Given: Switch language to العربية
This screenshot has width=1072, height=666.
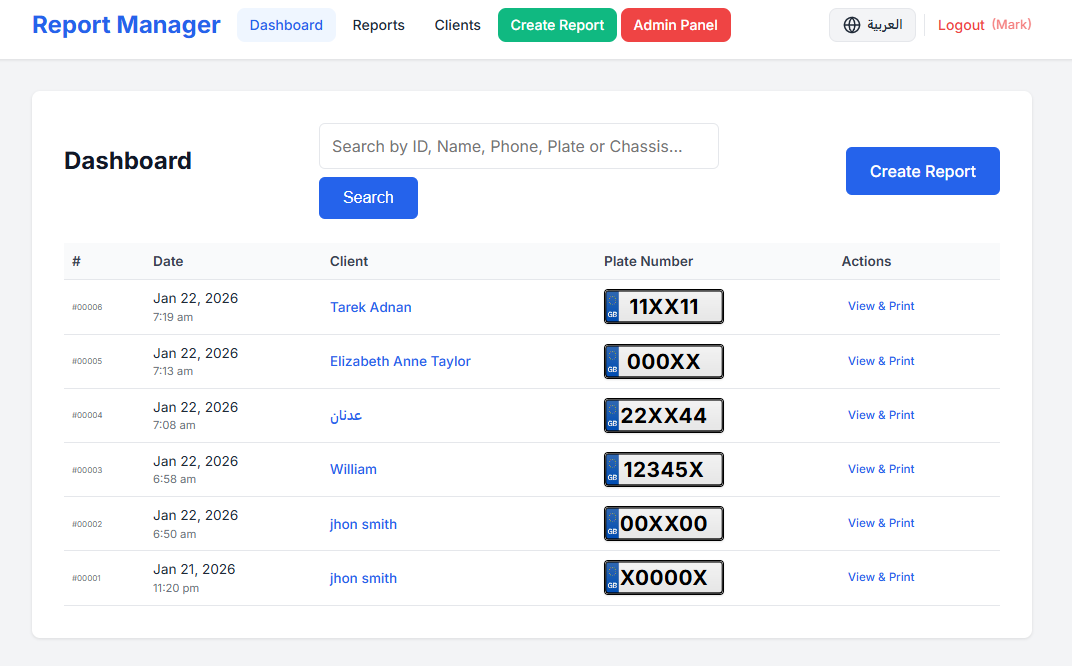Looking at the screenshot, I should point(872,24).
